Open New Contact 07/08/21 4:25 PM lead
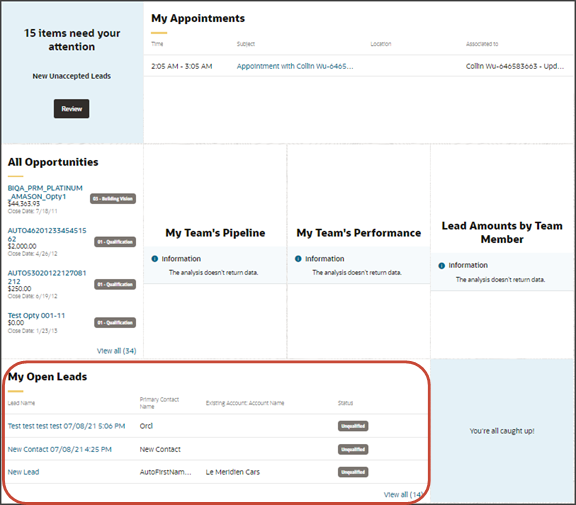Image resolution: width=576 pixels, height=505 pixels. pyautogui.click(x=60, y=449)
